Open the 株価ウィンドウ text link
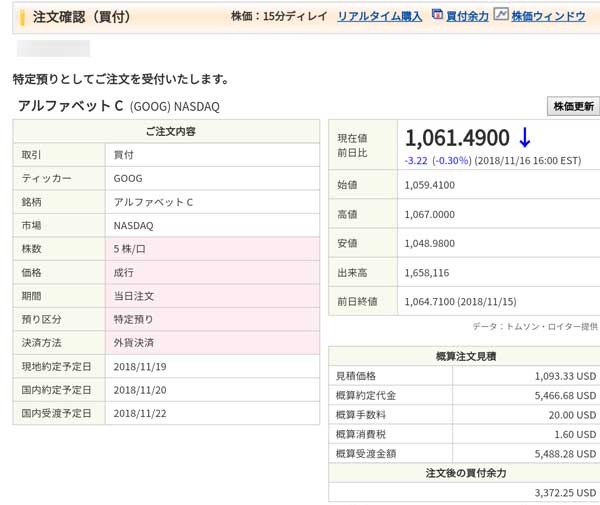Screen dimensions: 600x505 [x=548, y=17]
